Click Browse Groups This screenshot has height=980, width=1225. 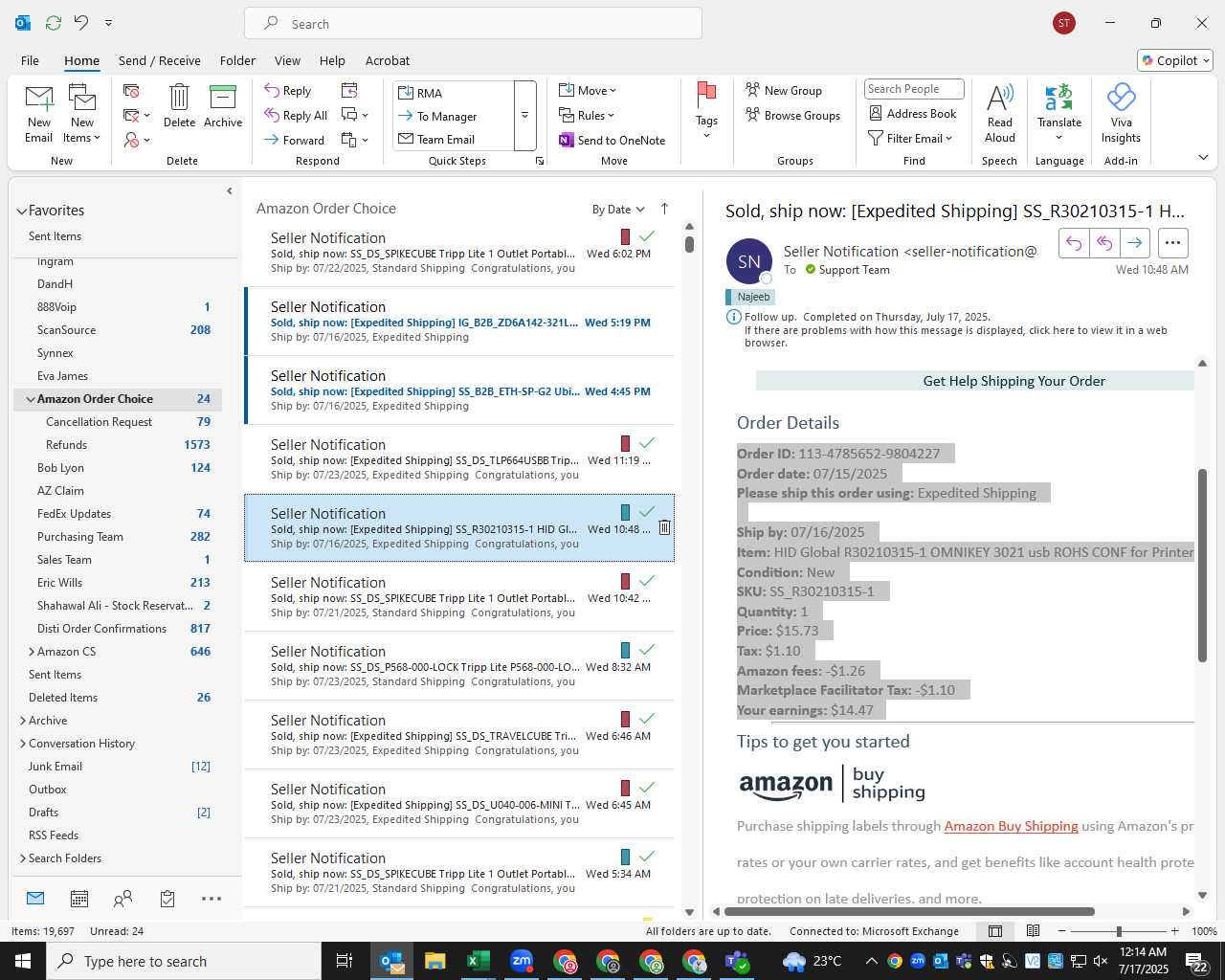pyautogui.click(x=793, y=115)
